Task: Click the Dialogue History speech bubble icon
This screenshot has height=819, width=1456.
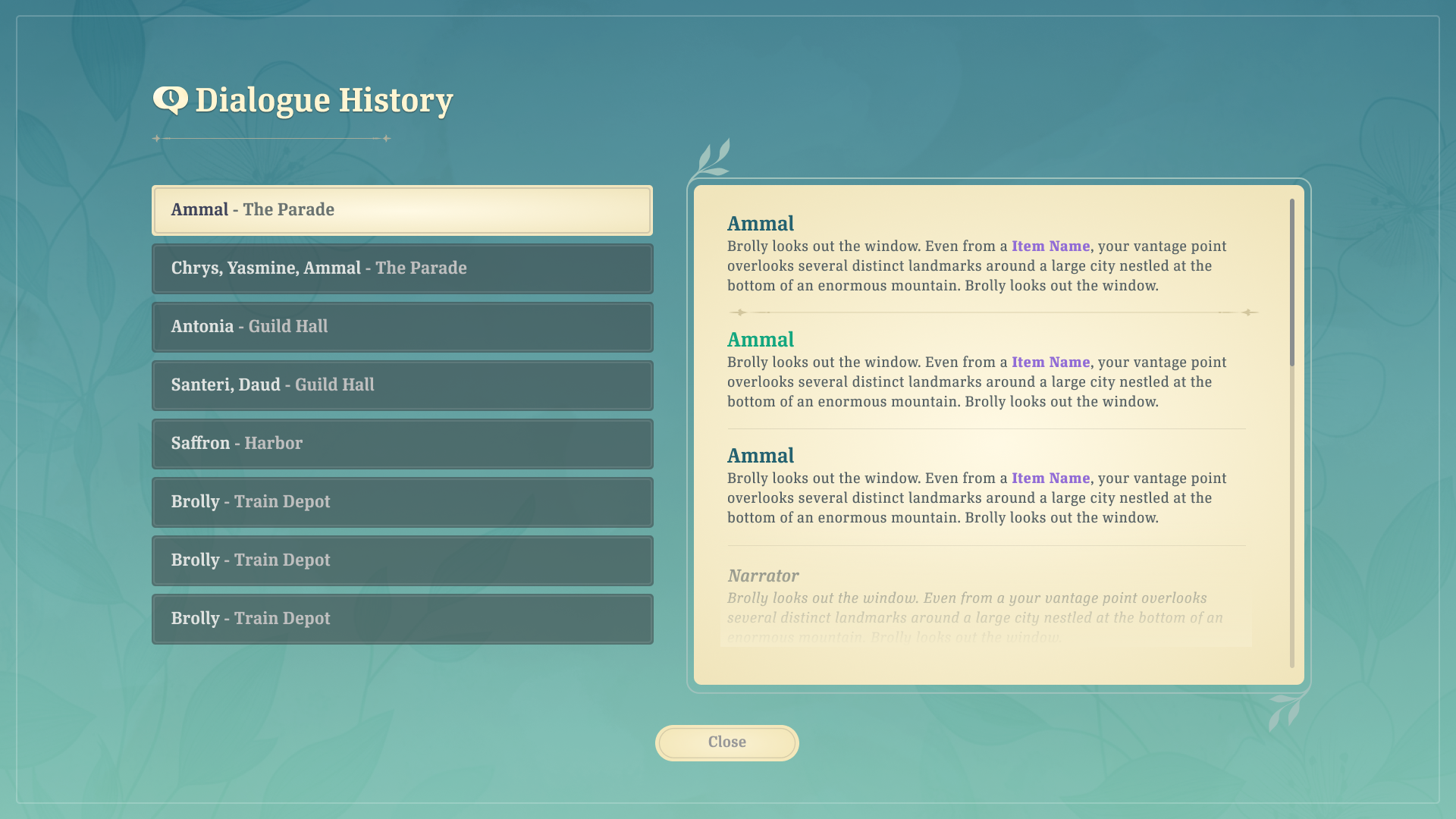Action: pos(171,99)
